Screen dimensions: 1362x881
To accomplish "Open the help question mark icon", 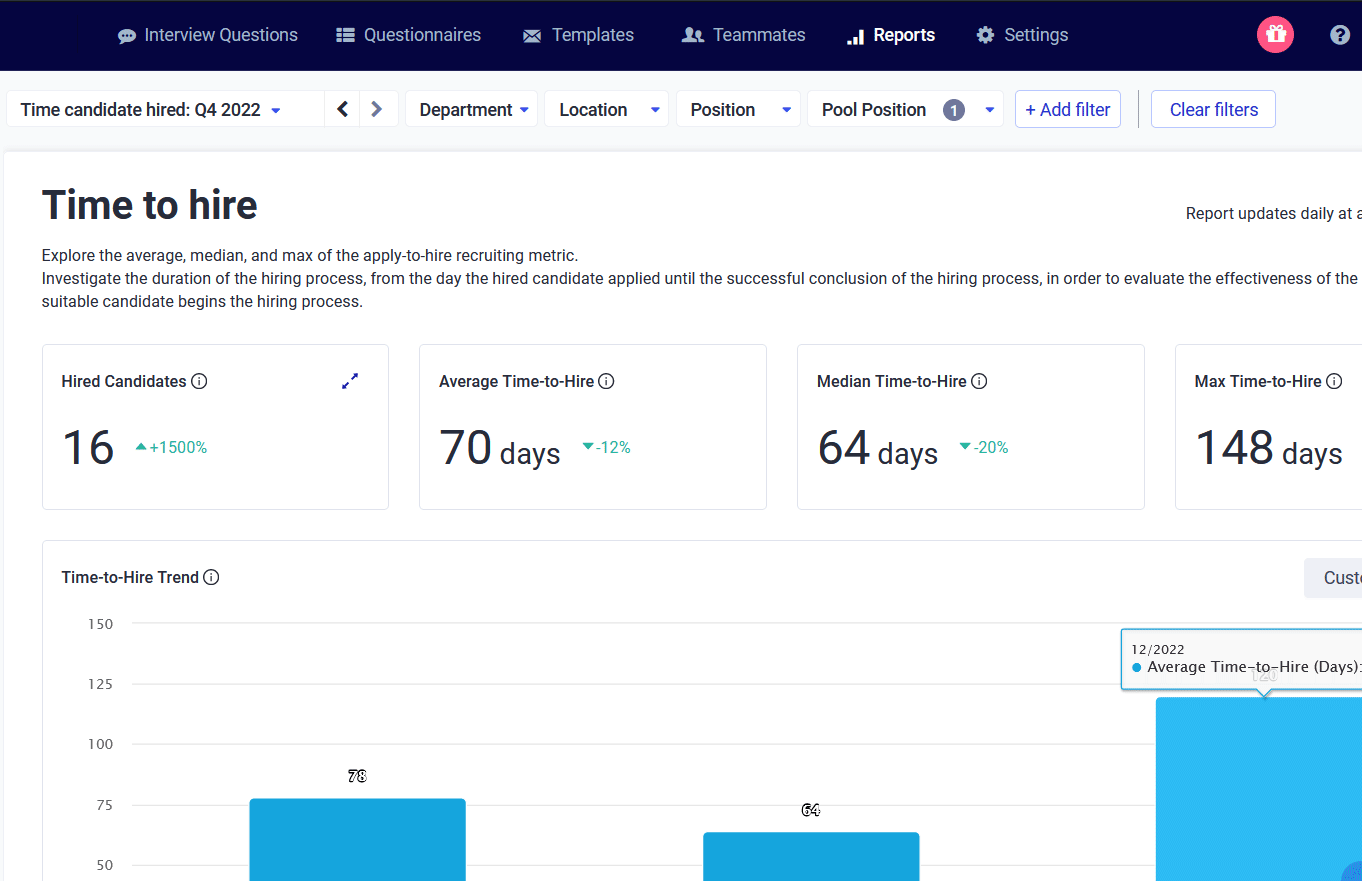I will 1340,35.
